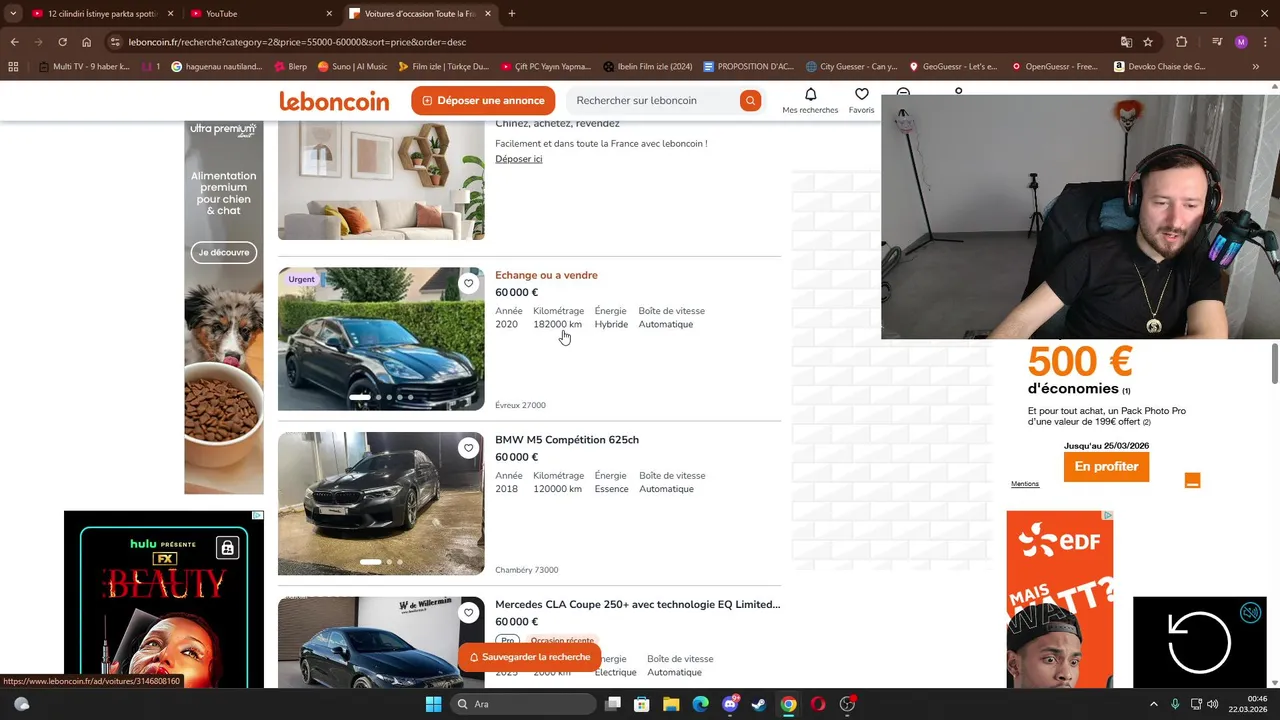The image size is (1280, 720).
Task: Show hidden system tray icons
Action: (1153, 704)
